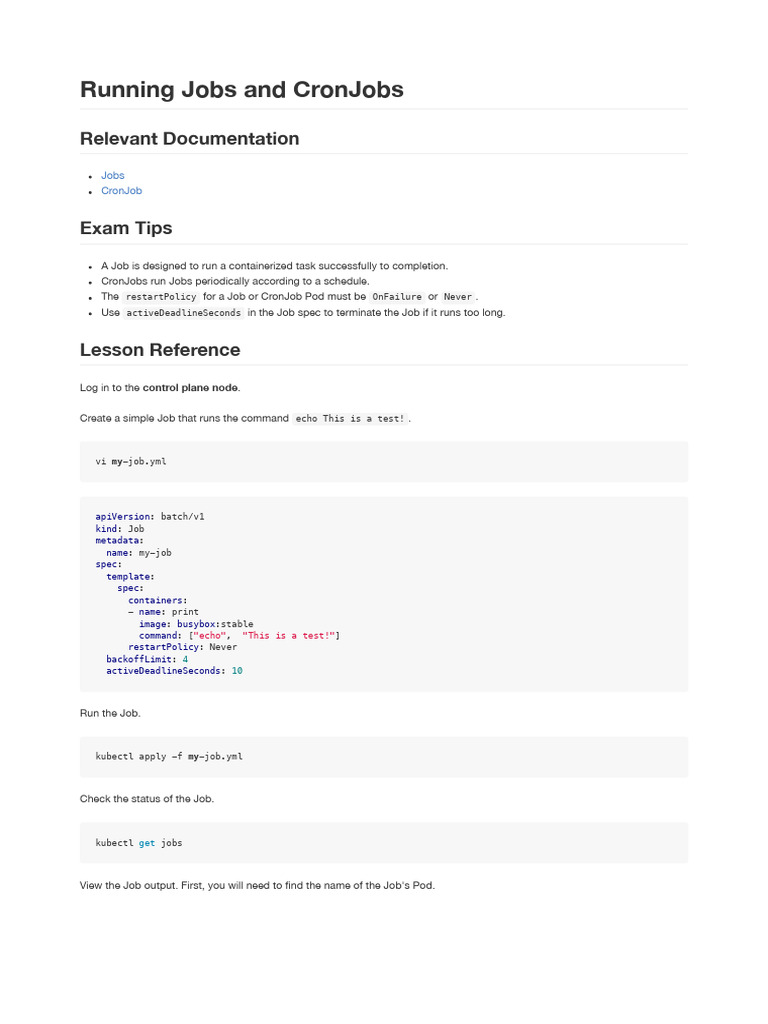The width and height of the screenshot is (768, 1024).
Task: Click the 'apiVersion: batch/v1' YAML line
Action: (150, 517)
